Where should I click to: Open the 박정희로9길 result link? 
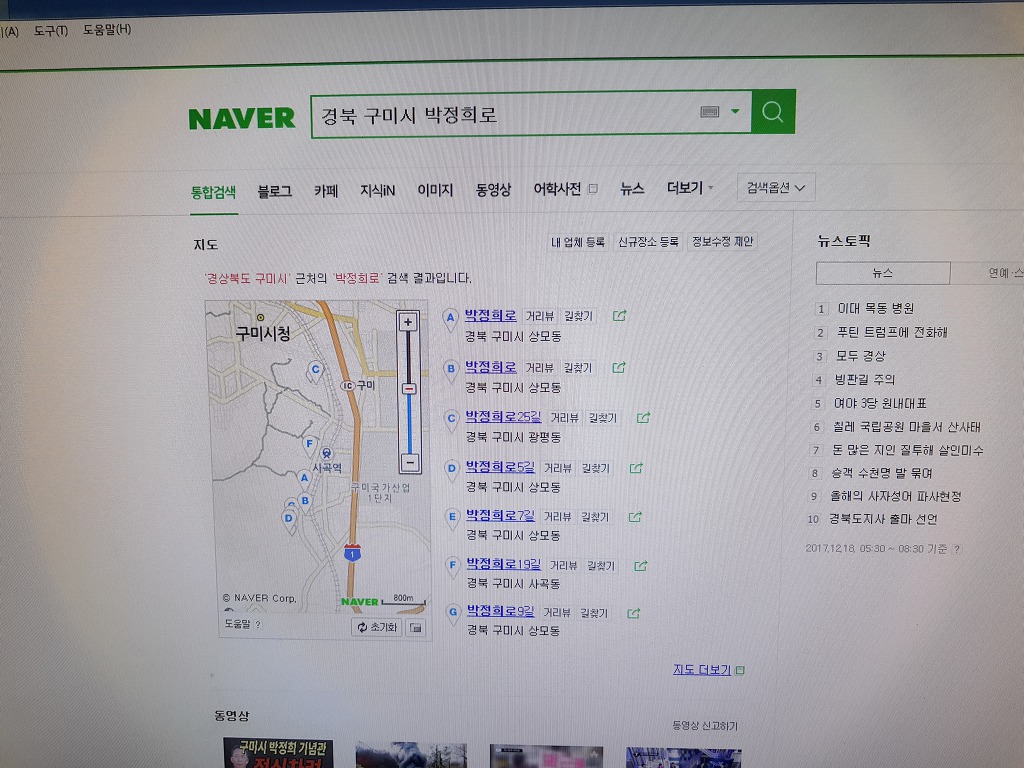[x=500, y=611]
